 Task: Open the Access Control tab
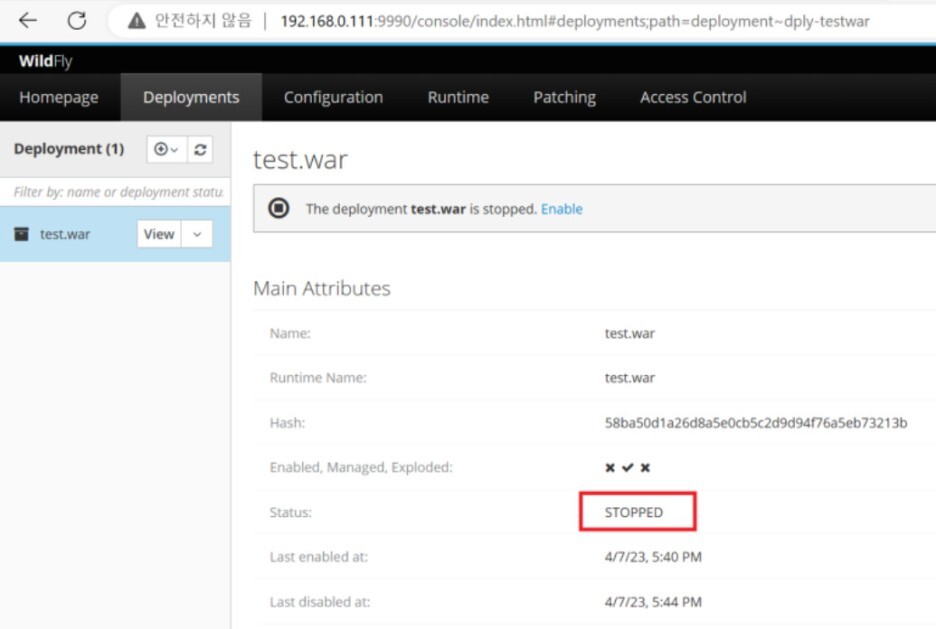coord(693,97)
